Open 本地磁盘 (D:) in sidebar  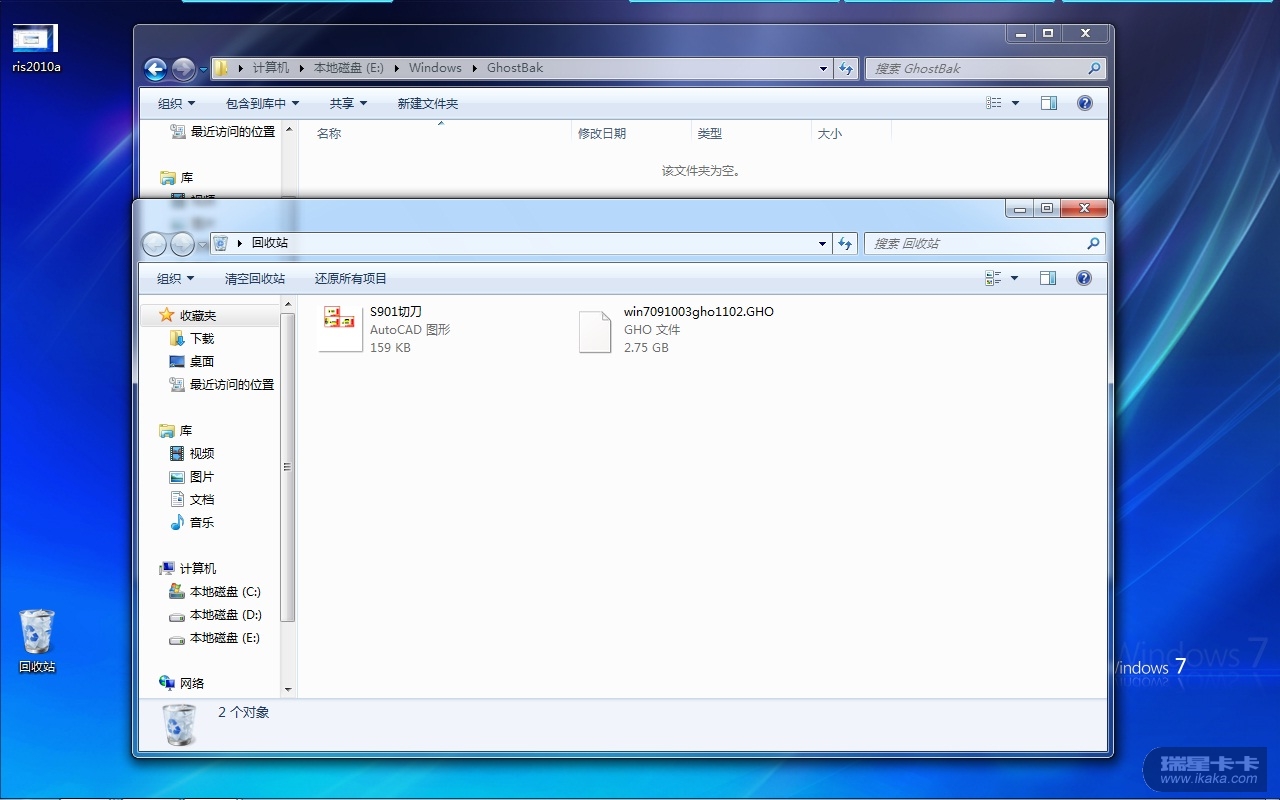(215, 615)
